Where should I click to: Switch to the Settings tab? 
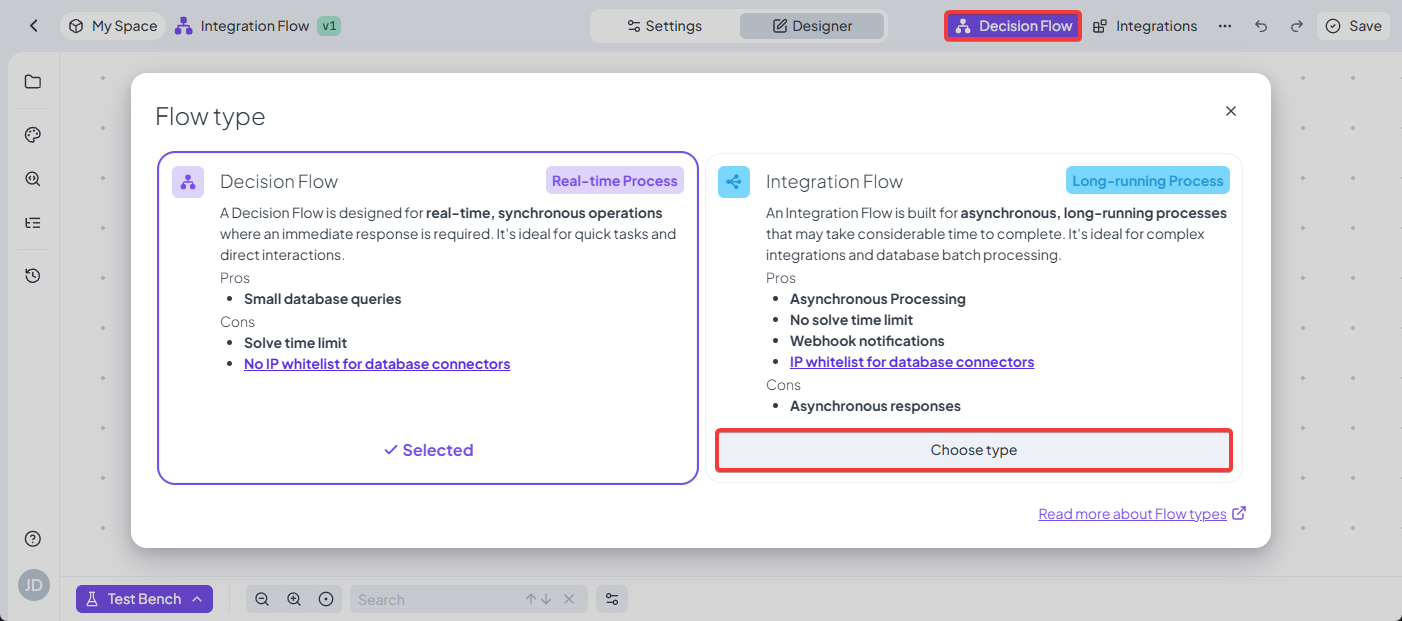(x=664, y=26)
